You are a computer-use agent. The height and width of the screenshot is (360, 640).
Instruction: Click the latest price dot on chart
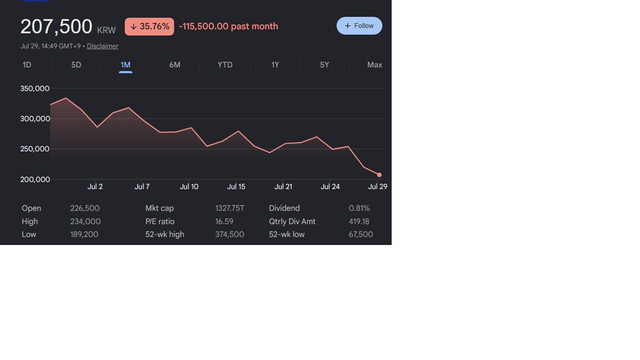pos(379,175)
